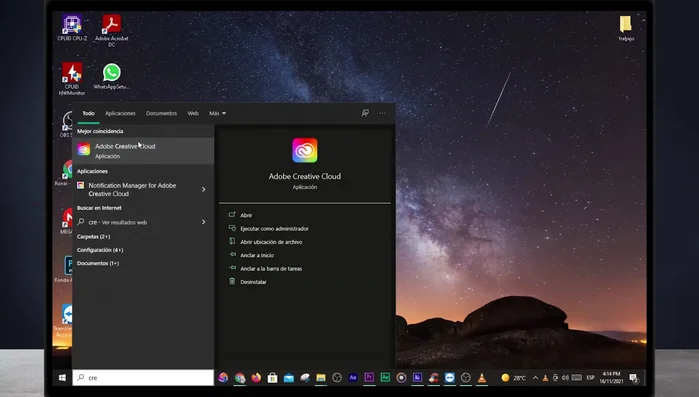This screenshot has height=397, width=699.
Task: Open search feedback icon
Action: click(365, 113)
